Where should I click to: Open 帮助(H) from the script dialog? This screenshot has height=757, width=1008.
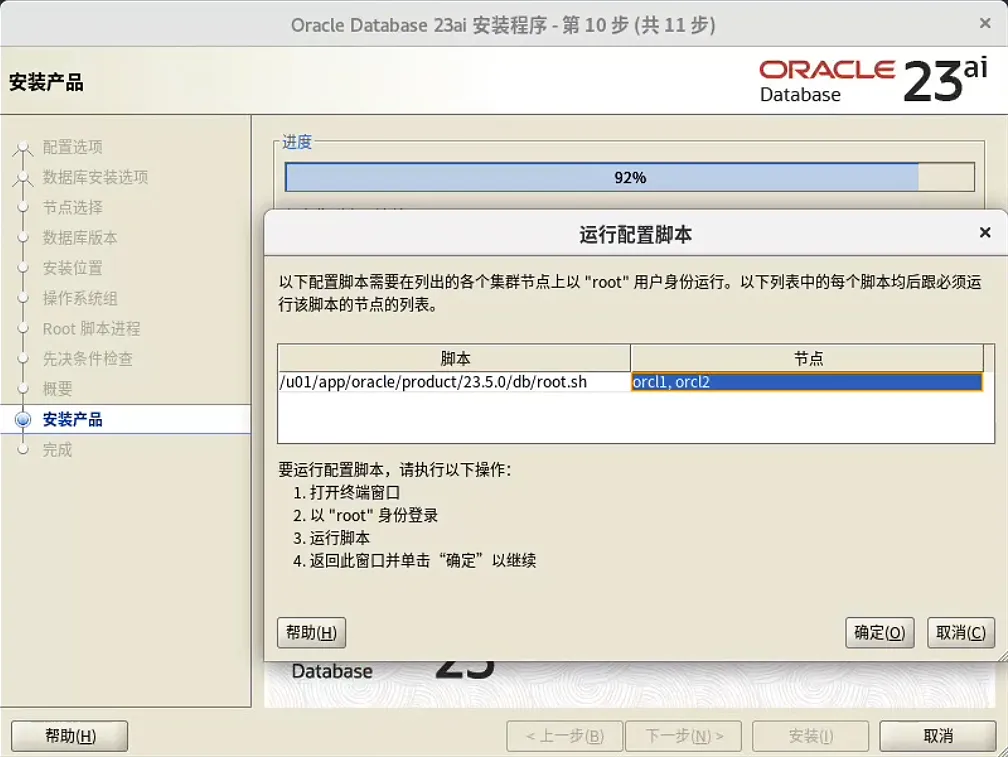tap(311, 632)
